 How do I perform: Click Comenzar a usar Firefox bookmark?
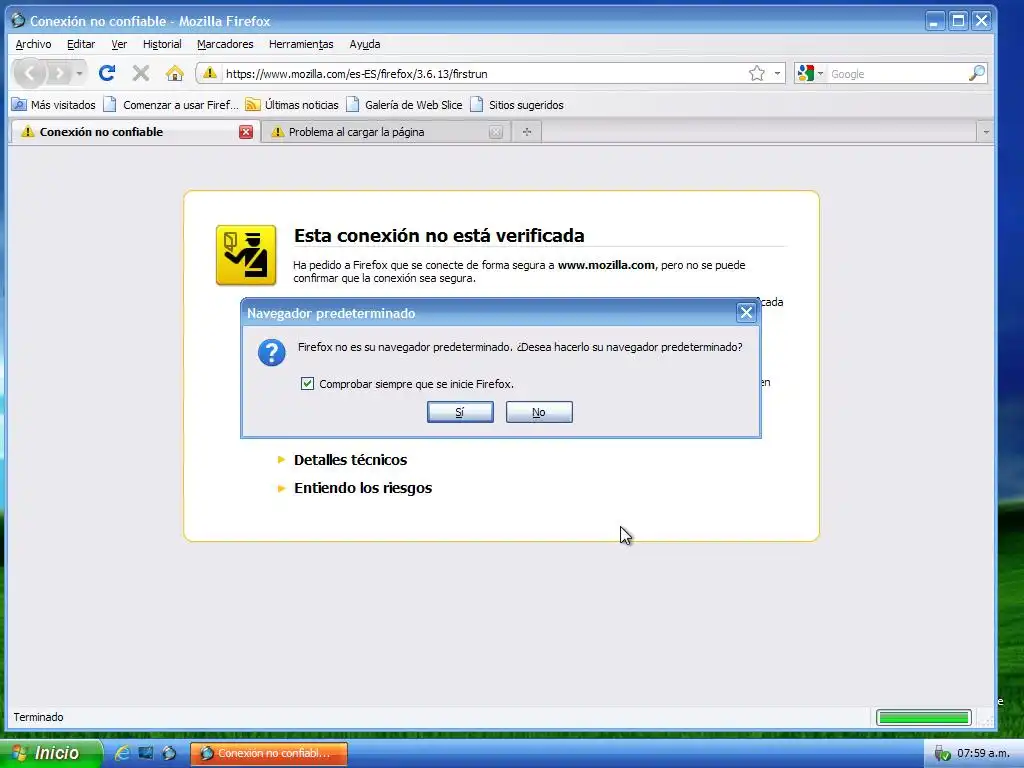point(171,104)
